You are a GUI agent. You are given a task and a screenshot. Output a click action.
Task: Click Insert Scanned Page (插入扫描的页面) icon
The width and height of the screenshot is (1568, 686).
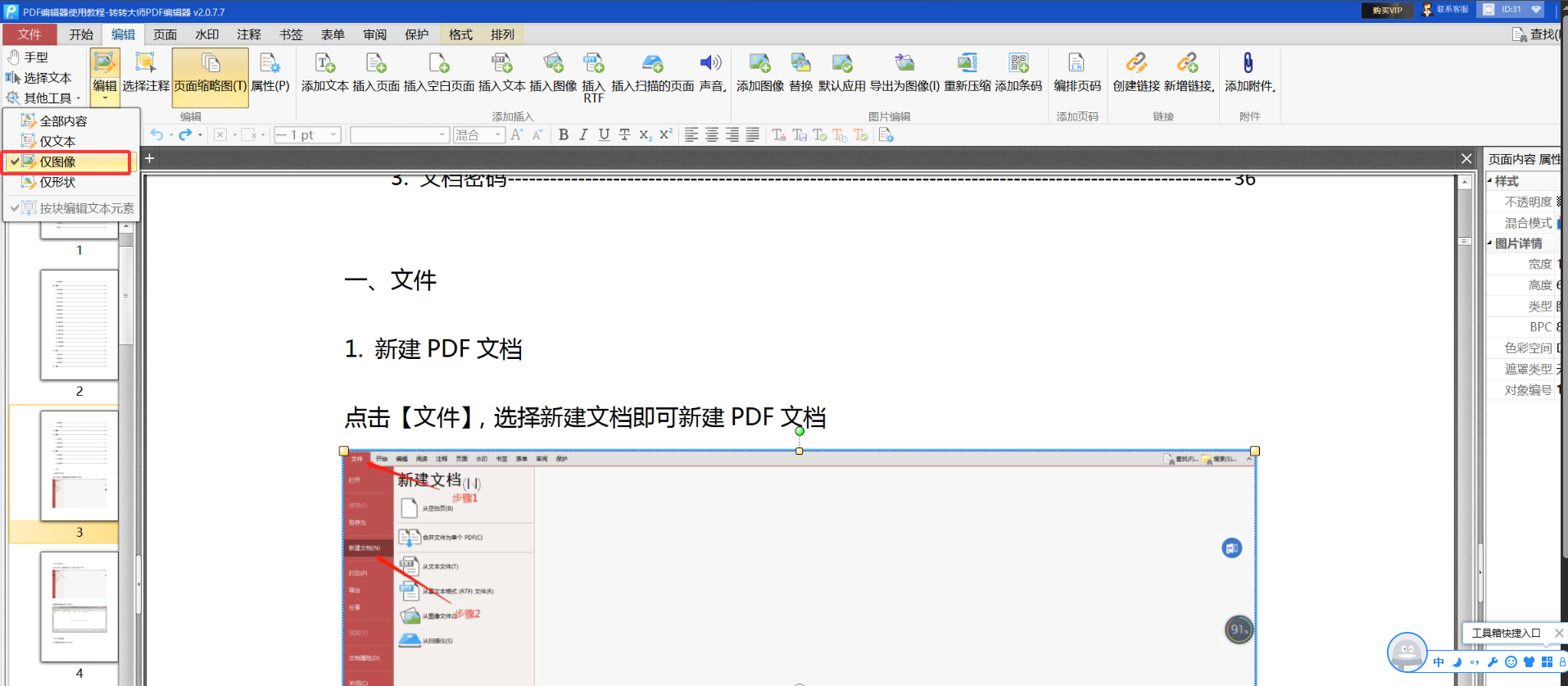(652, 63)
